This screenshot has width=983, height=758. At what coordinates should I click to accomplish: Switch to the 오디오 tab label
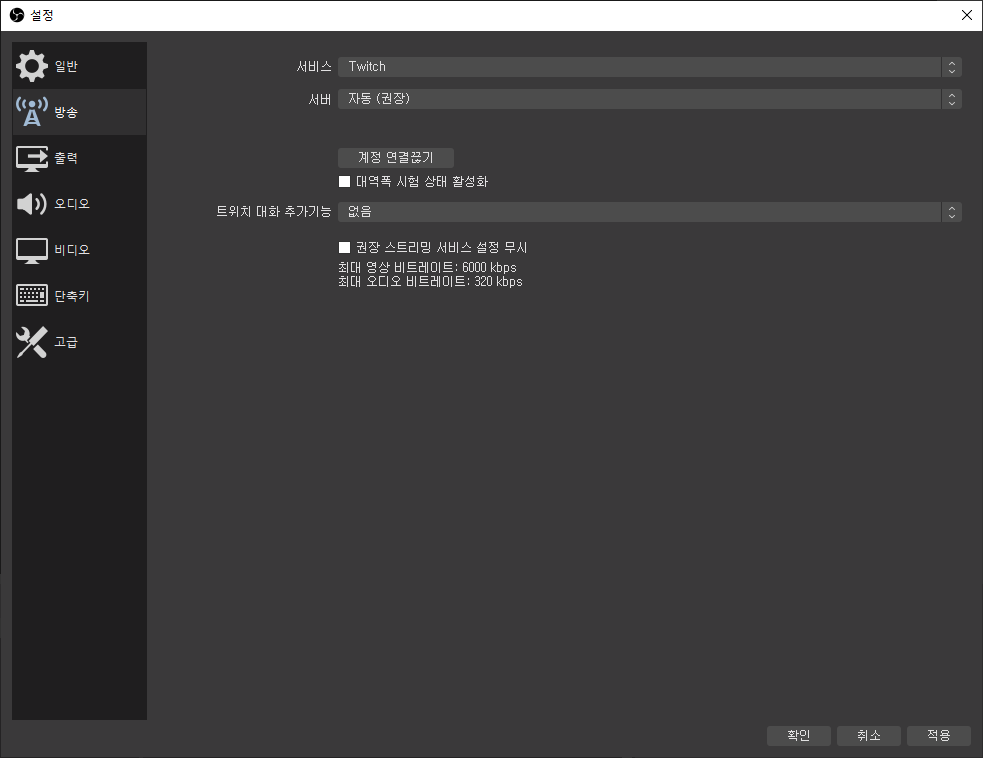pos(71,204)
